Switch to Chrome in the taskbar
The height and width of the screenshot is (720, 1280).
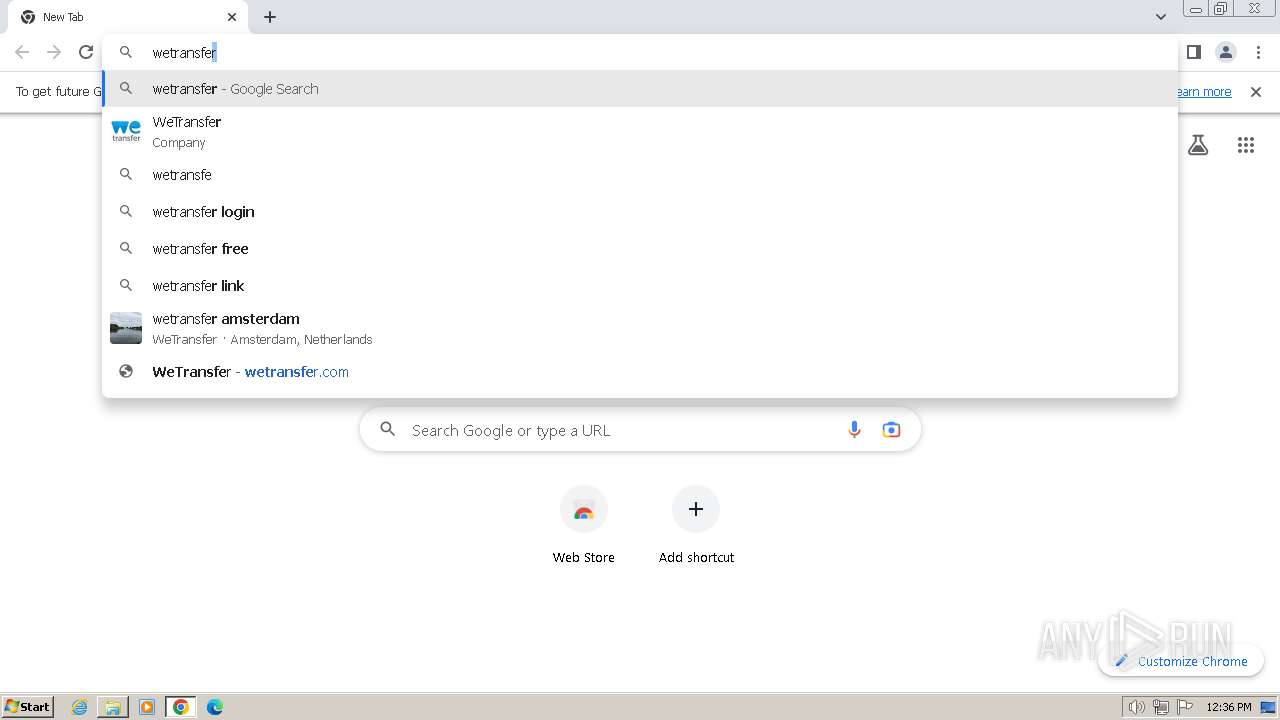coord(180,707)
